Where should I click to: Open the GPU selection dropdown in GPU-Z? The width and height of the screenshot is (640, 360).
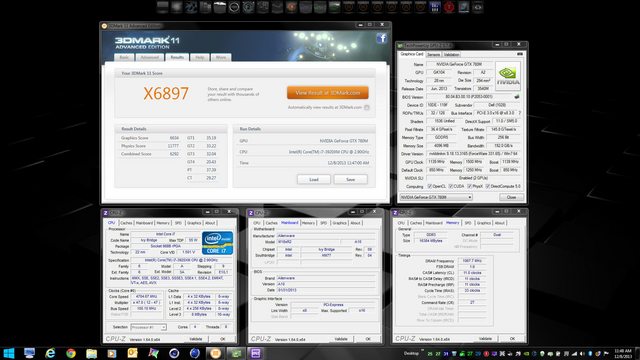click(x=436, y=197)
